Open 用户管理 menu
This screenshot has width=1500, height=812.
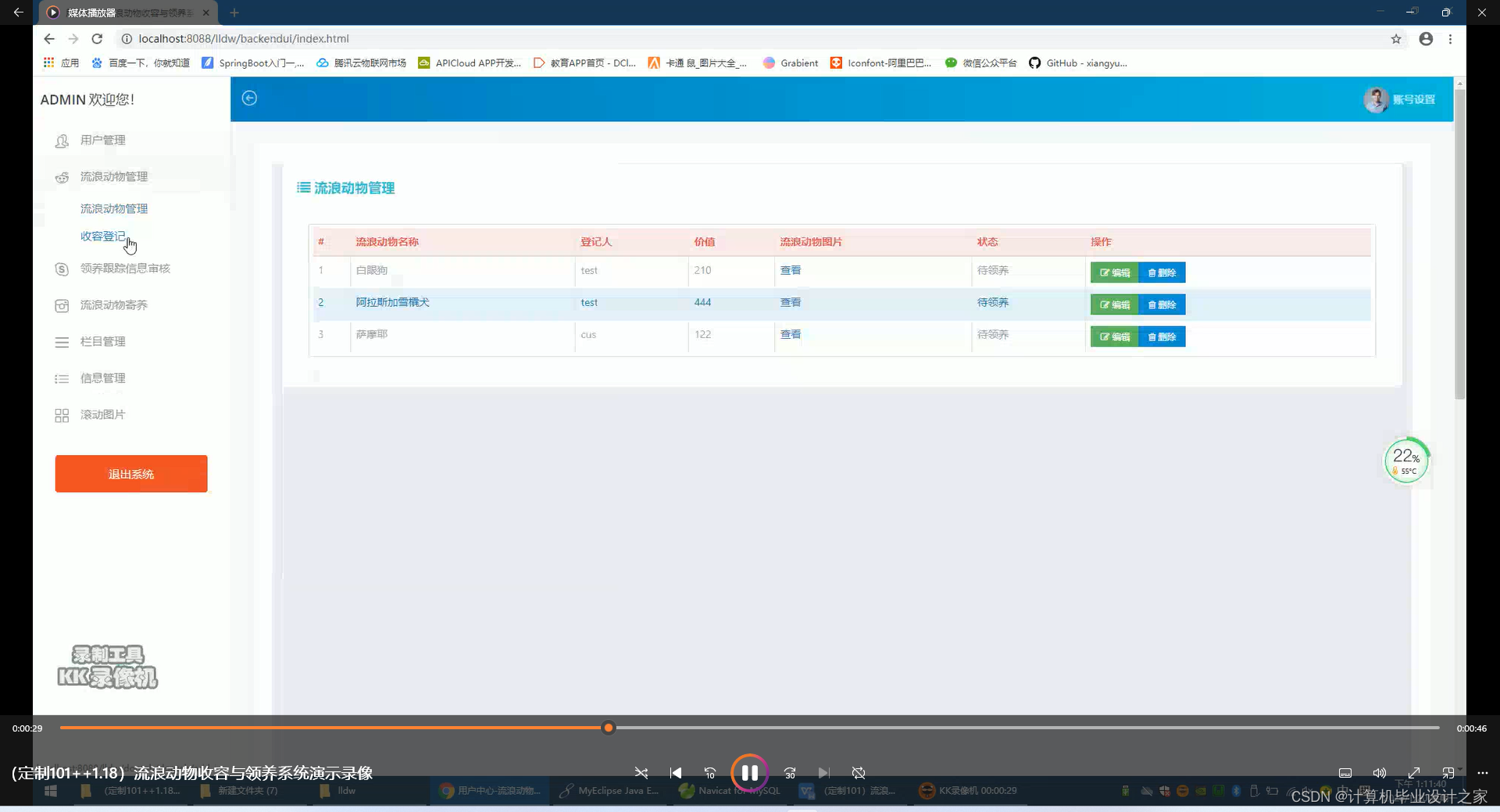click(102, 141)
